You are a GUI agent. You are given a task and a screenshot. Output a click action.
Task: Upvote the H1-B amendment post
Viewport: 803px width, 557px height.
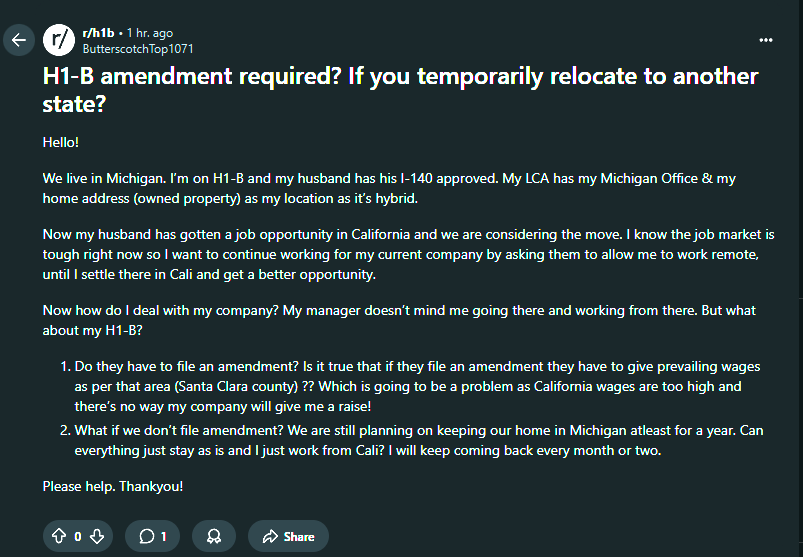(59, 536)
